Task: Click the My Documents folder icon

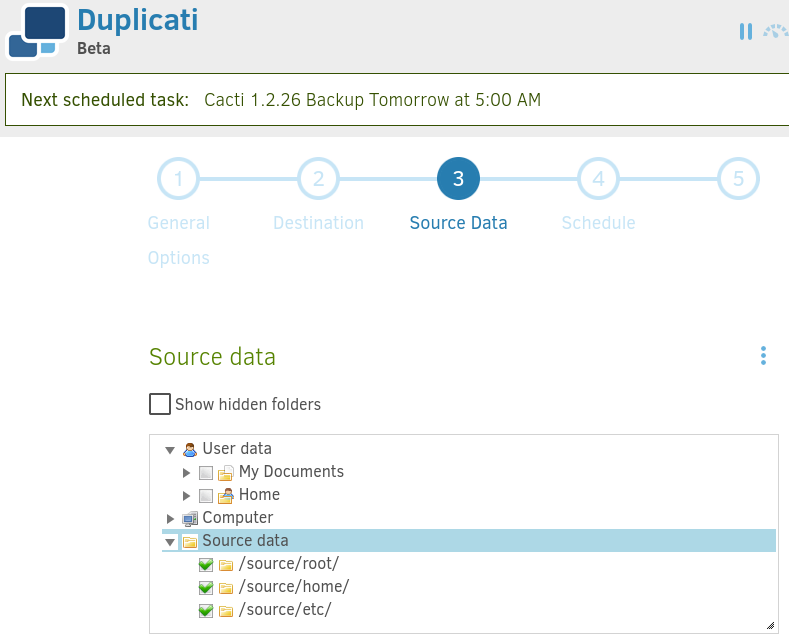Action: [225, 472]
